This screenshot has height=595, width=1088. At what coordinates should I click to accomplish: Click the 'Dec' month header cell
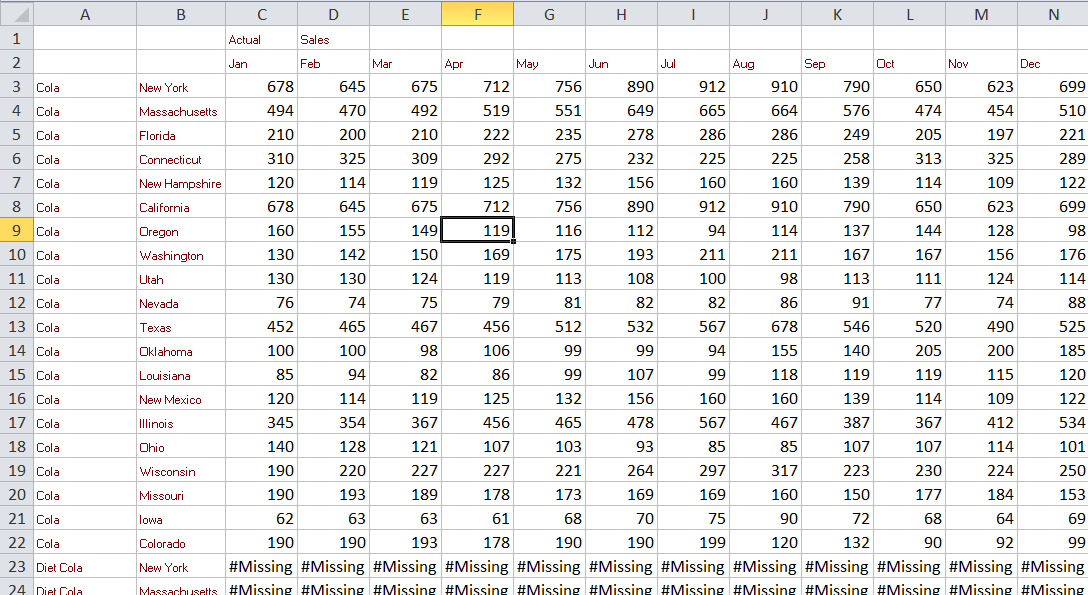click(1053, 62)
